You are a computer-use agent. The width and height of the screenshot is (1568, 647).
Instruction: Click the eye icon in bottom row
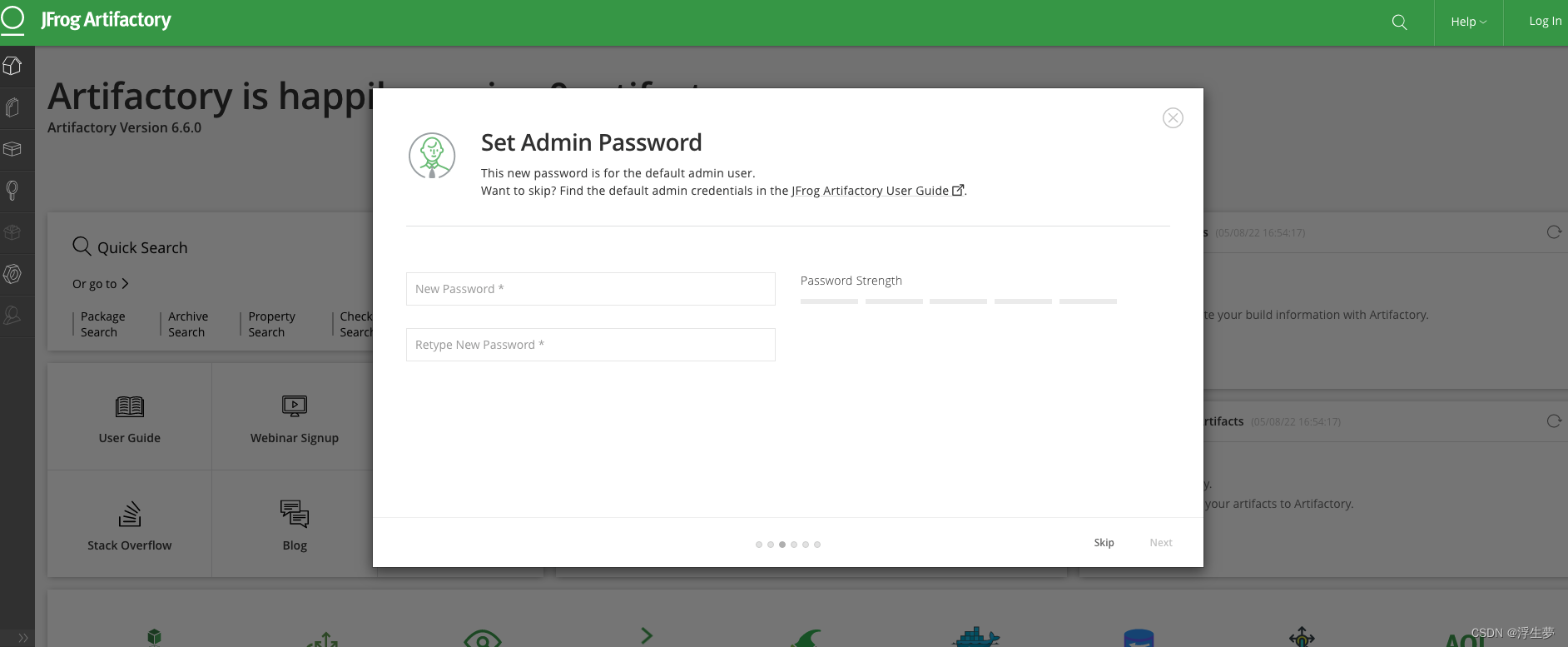pyautogui.click(x=483, y=639)
